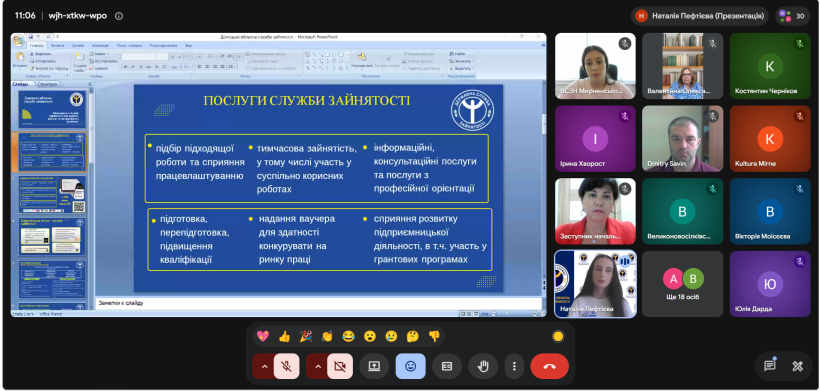820x391 pixels.
Task: Open the activities icon at bottom right
Action: tap(797, 366)
